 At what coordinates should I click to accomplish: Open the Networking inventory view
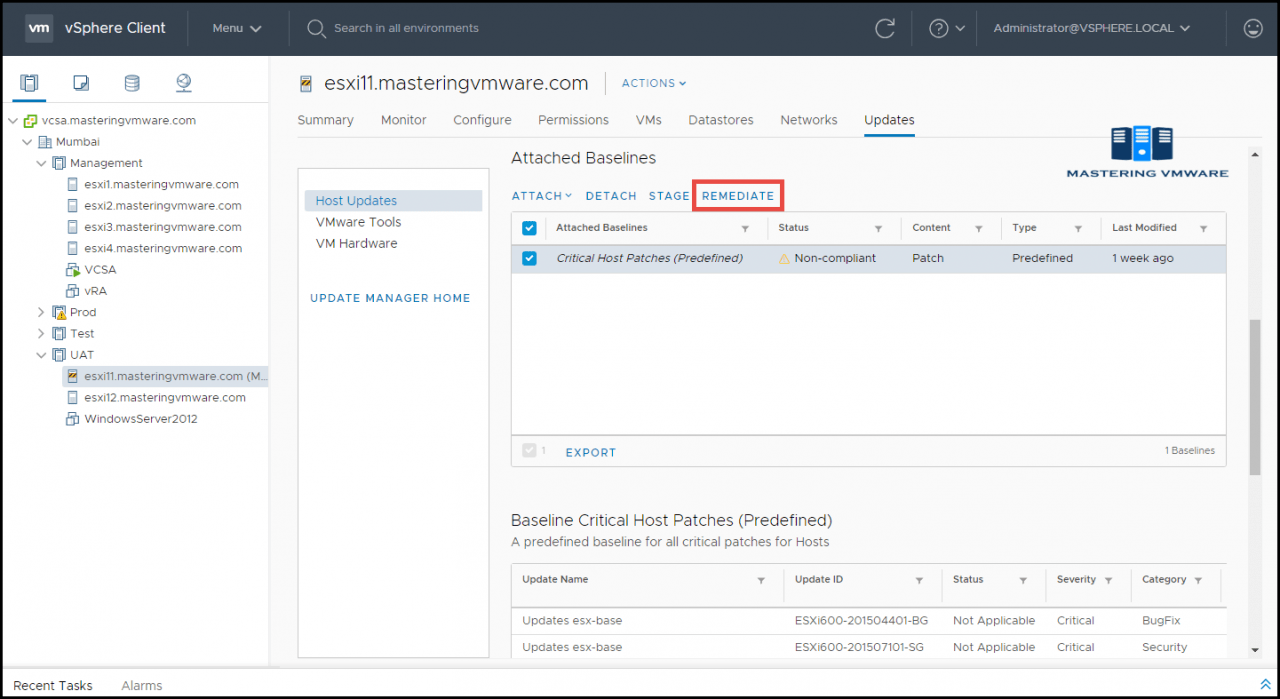[x=183, y=82]
